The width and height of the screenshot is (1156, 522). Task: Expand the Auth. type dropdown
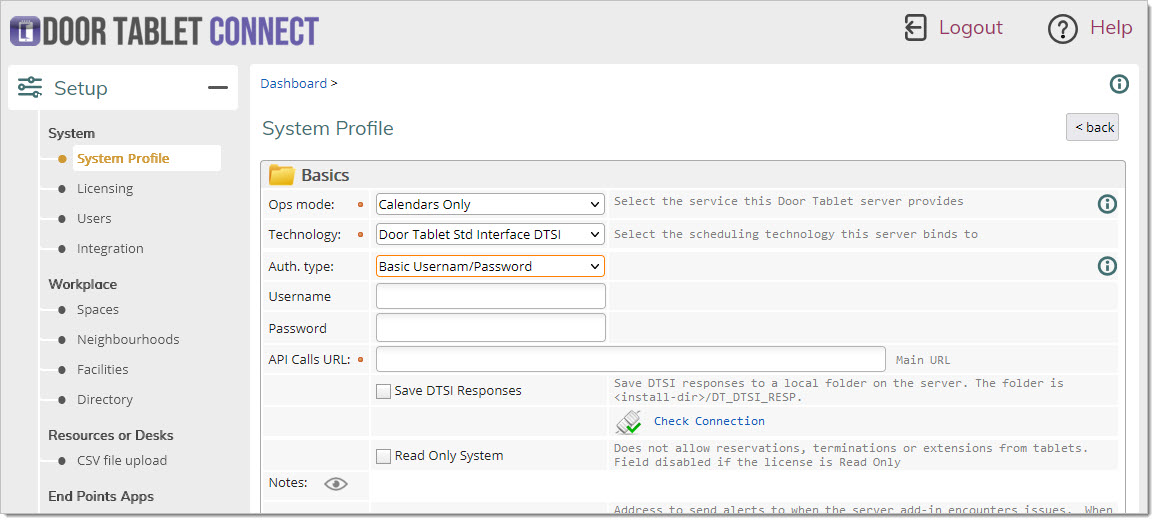[490, 267]
